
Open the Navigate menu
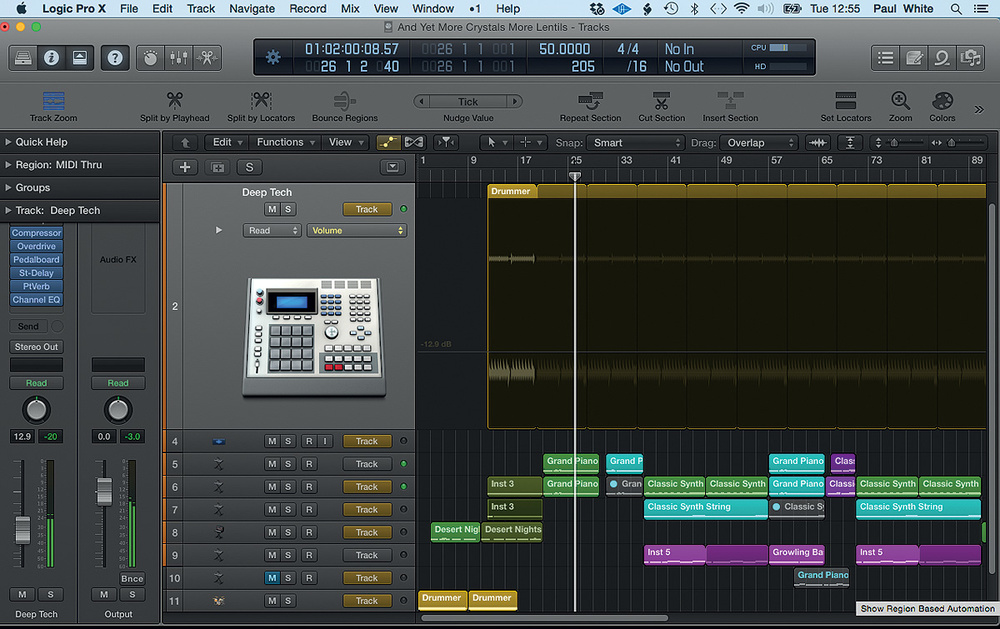(252, 9)
